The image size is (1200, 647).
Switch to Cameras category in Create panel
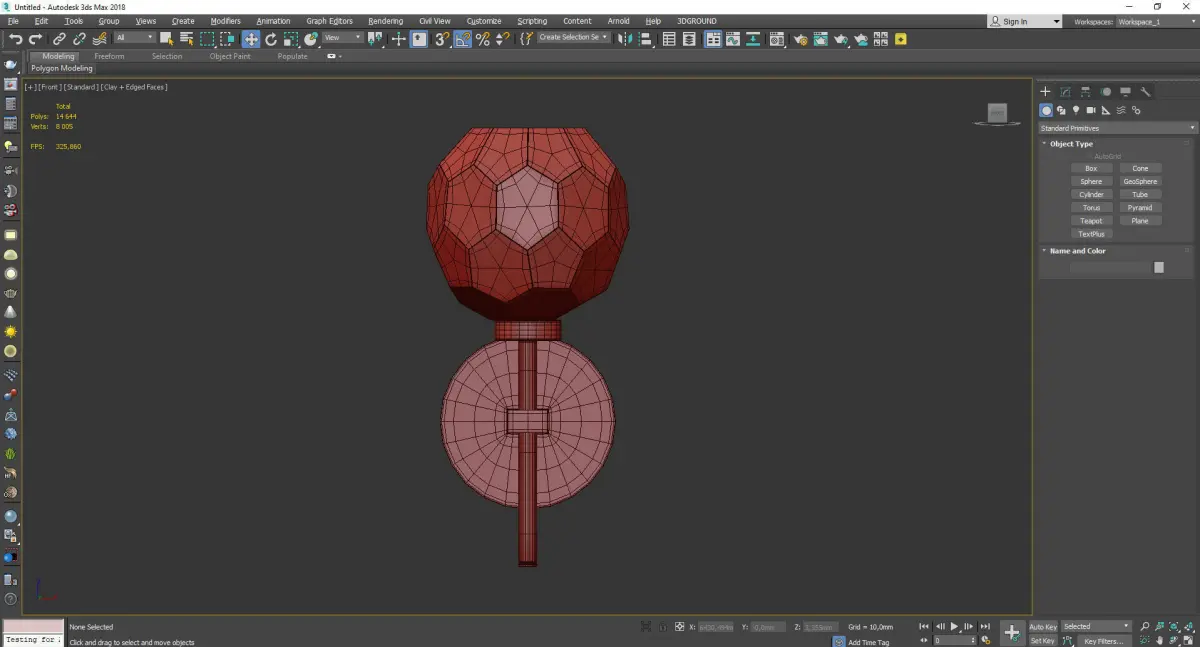pyautogui.click(x=1091, y=110)
